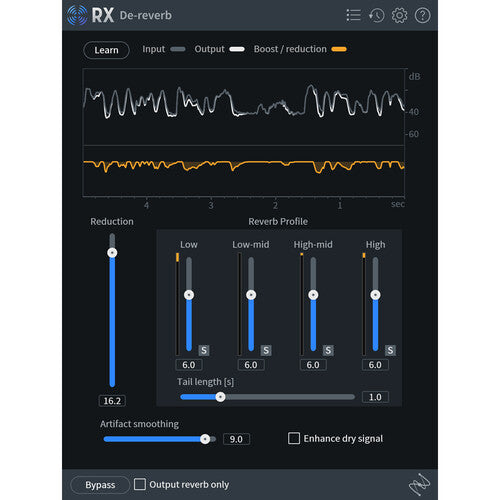This screenshot has height=500, width=500.
Task: Click the Learn button
Action: [106, 50]
